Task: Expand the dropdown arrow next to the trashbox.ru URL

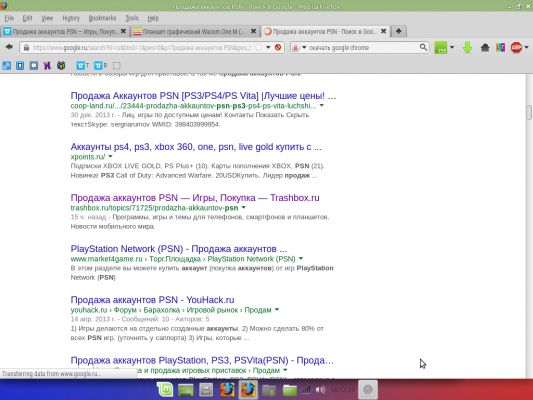Action: pos(243,207)
